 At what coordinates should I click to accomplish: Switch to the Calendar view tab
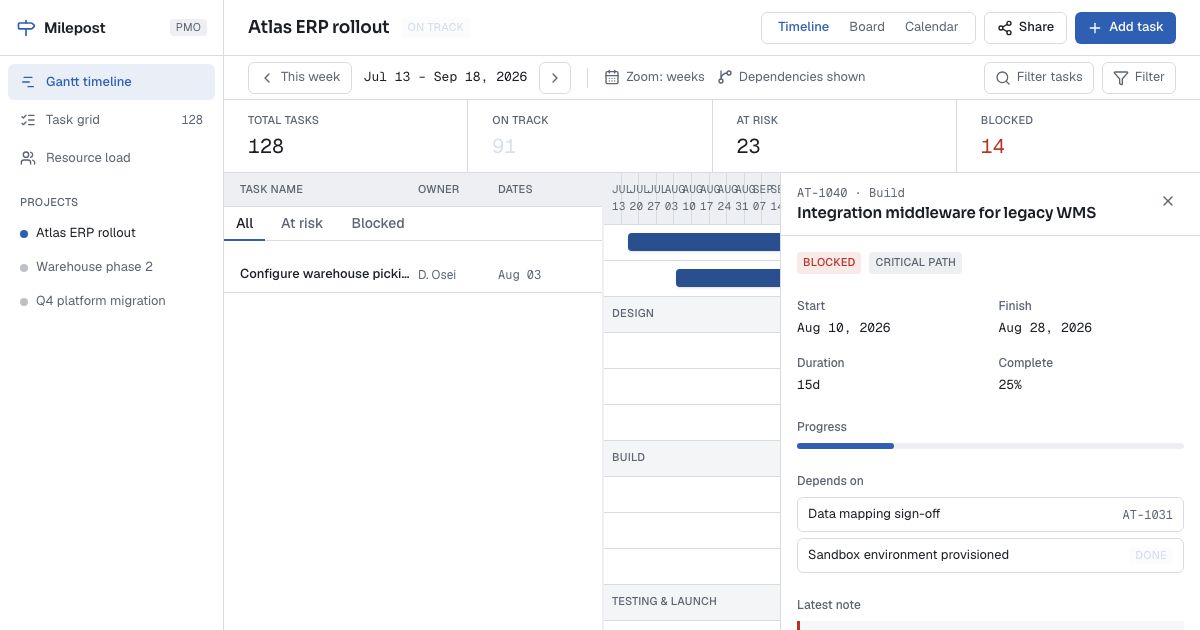pyautogui.click(x=931, y=27)
